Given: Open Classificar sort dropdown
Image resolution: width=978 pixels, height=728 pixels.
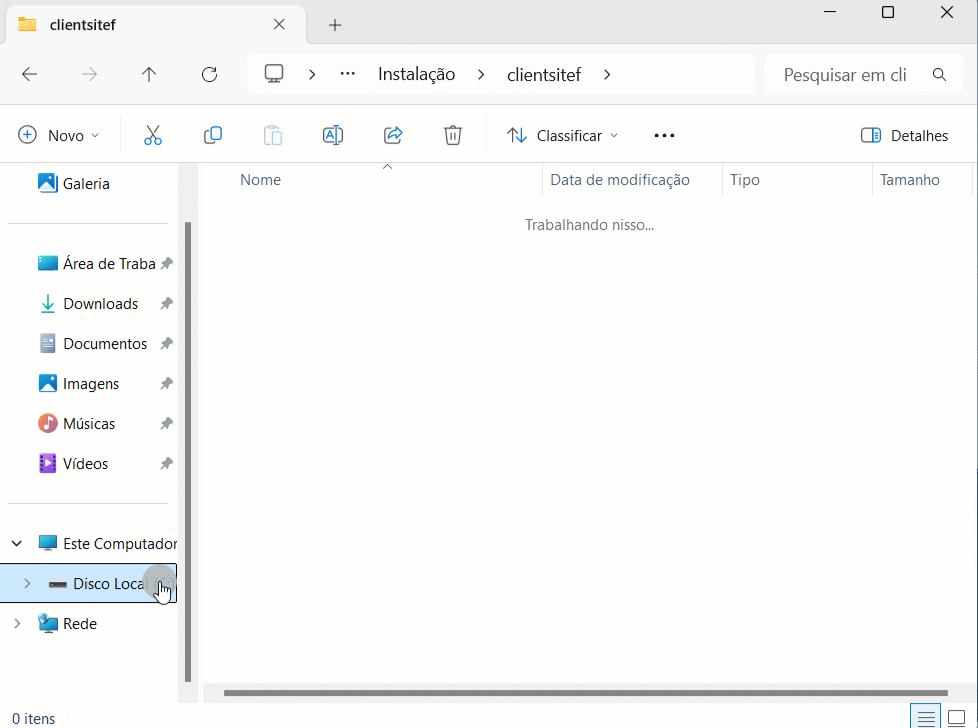Looking at the screenshot, I should click(562, 135).
